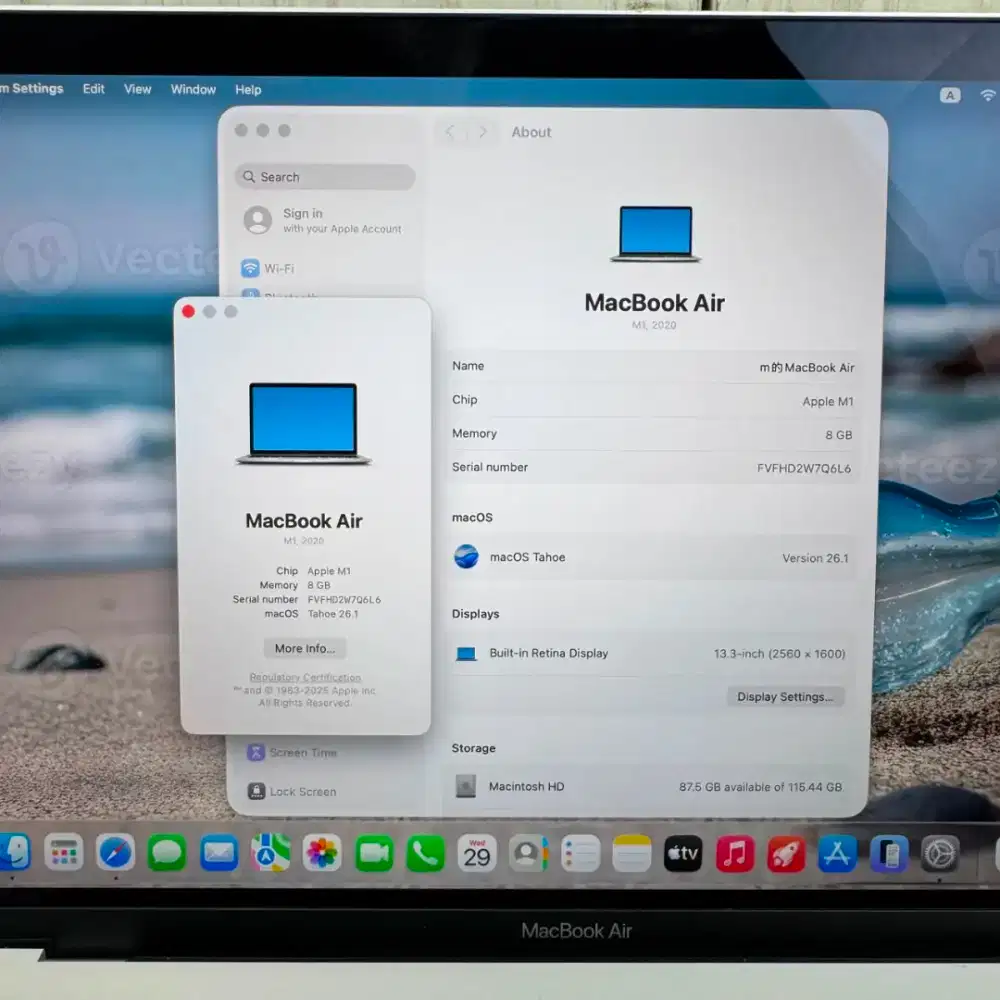Click the Version 26.1 text

click(815, 558)
